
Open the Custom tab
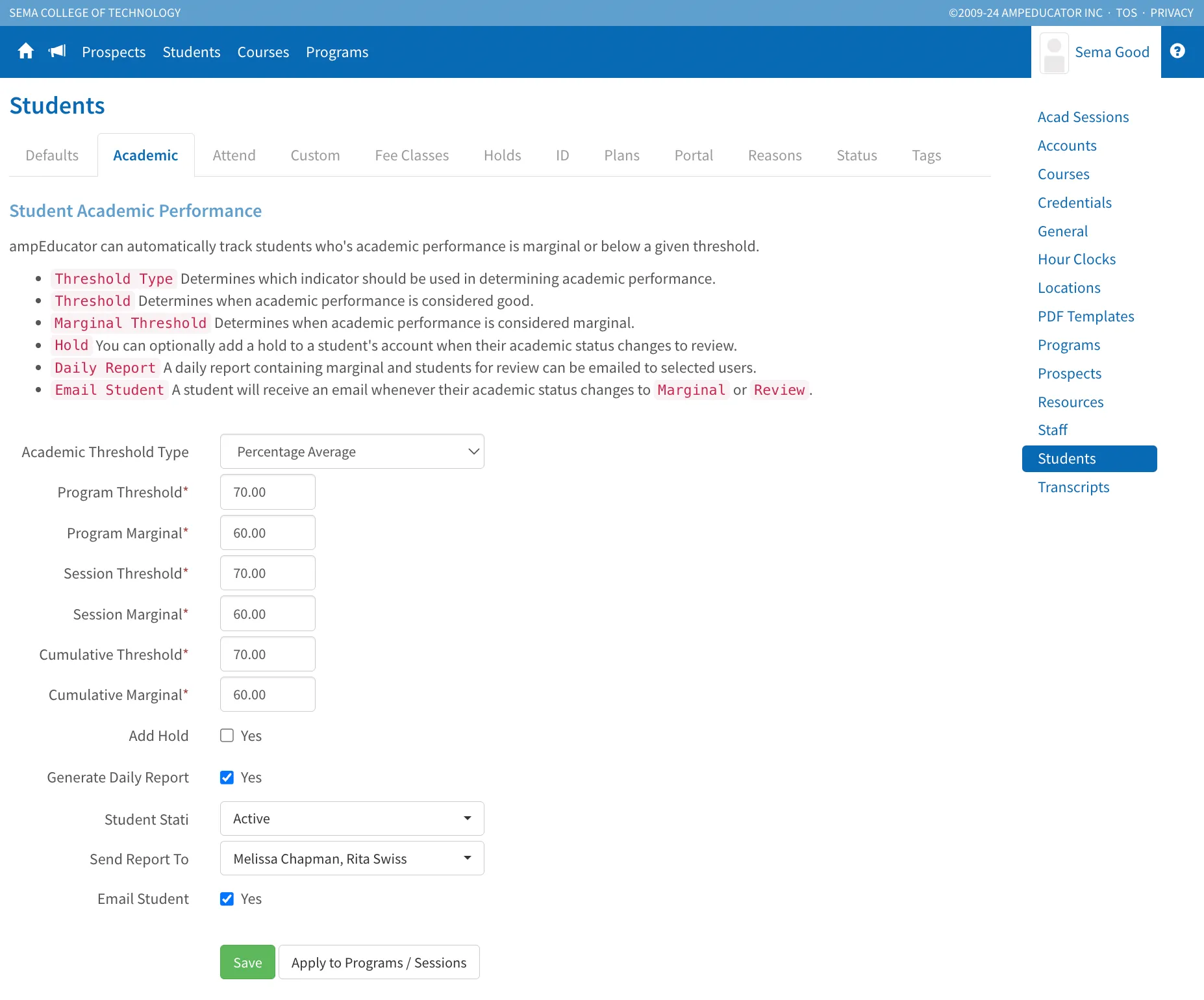click(315, 155)
